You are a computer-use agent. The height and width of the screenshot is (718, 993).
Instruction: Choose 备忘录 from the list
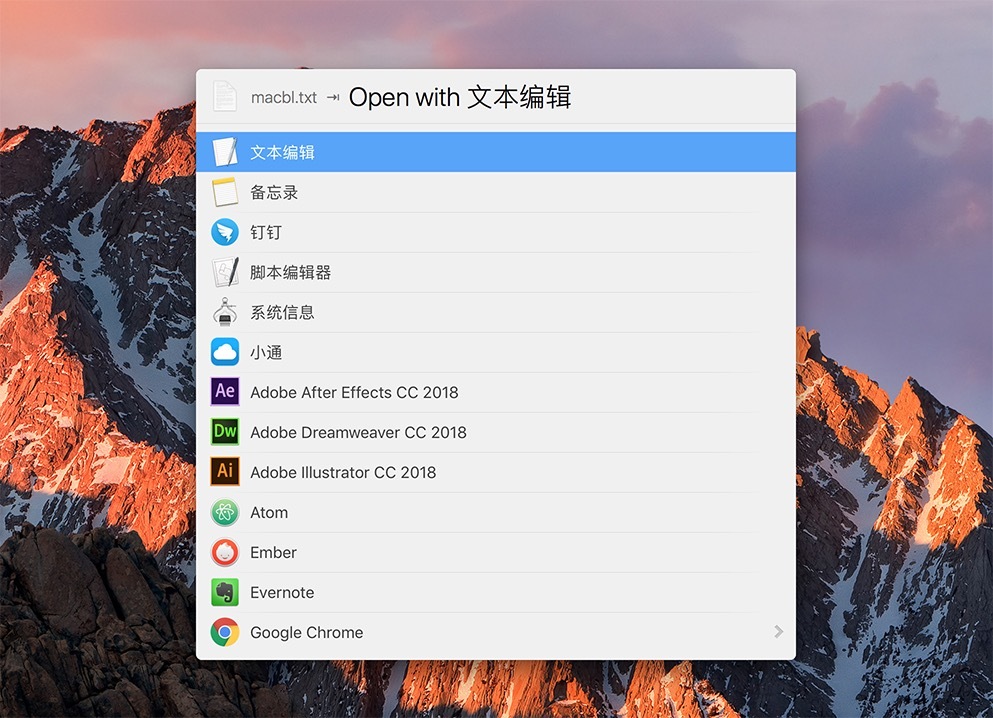coord(274,192)
